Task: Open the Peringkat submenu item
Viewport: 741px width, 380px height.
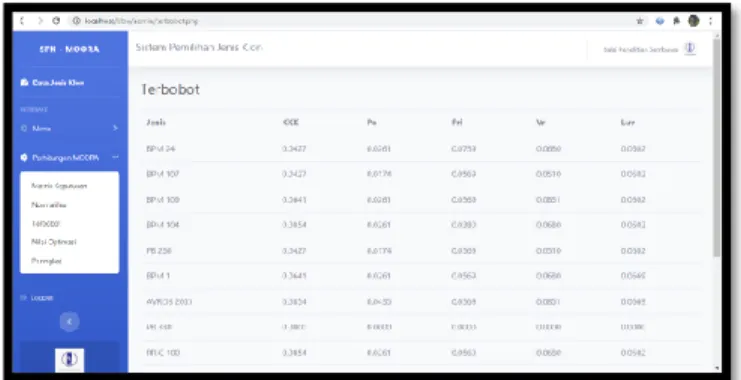Action: 46,261
